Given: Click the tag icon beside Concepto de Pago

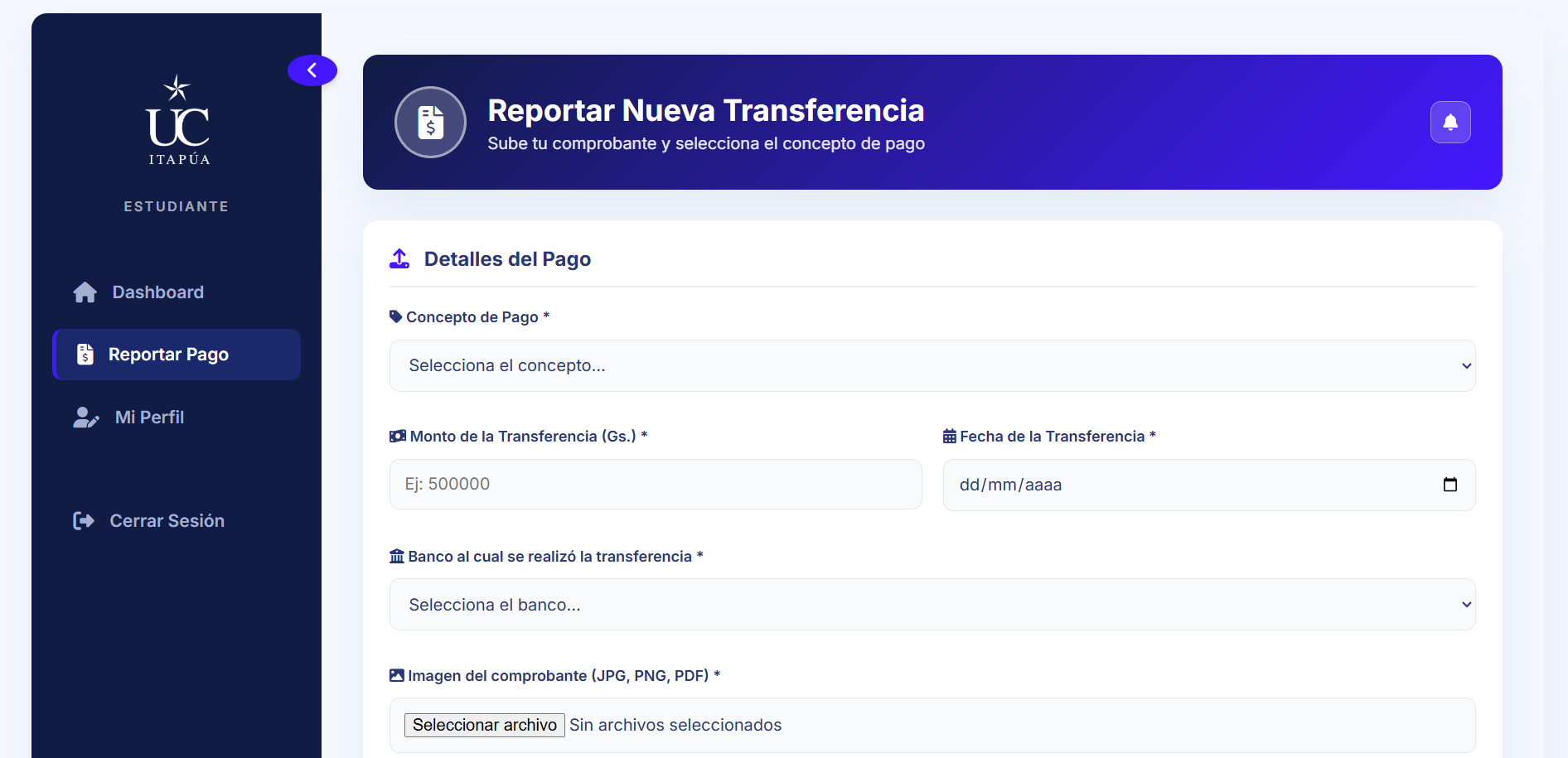Looking at the screenshot, I should click(395, 316).
